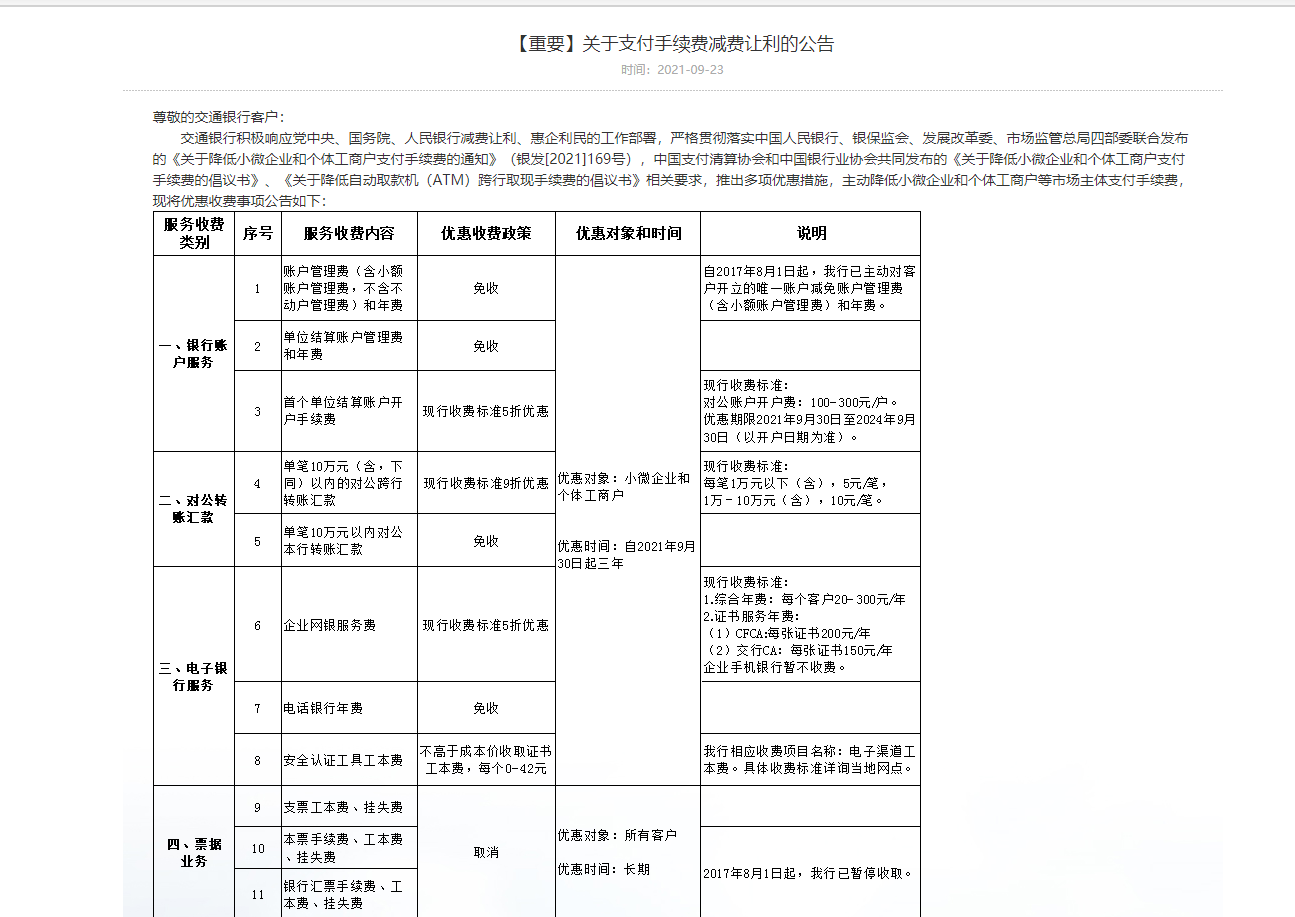Click 免收 in the 电话银行年费 row
Image resolution: width=1295 pixels, height=917 pixels.
486,708
